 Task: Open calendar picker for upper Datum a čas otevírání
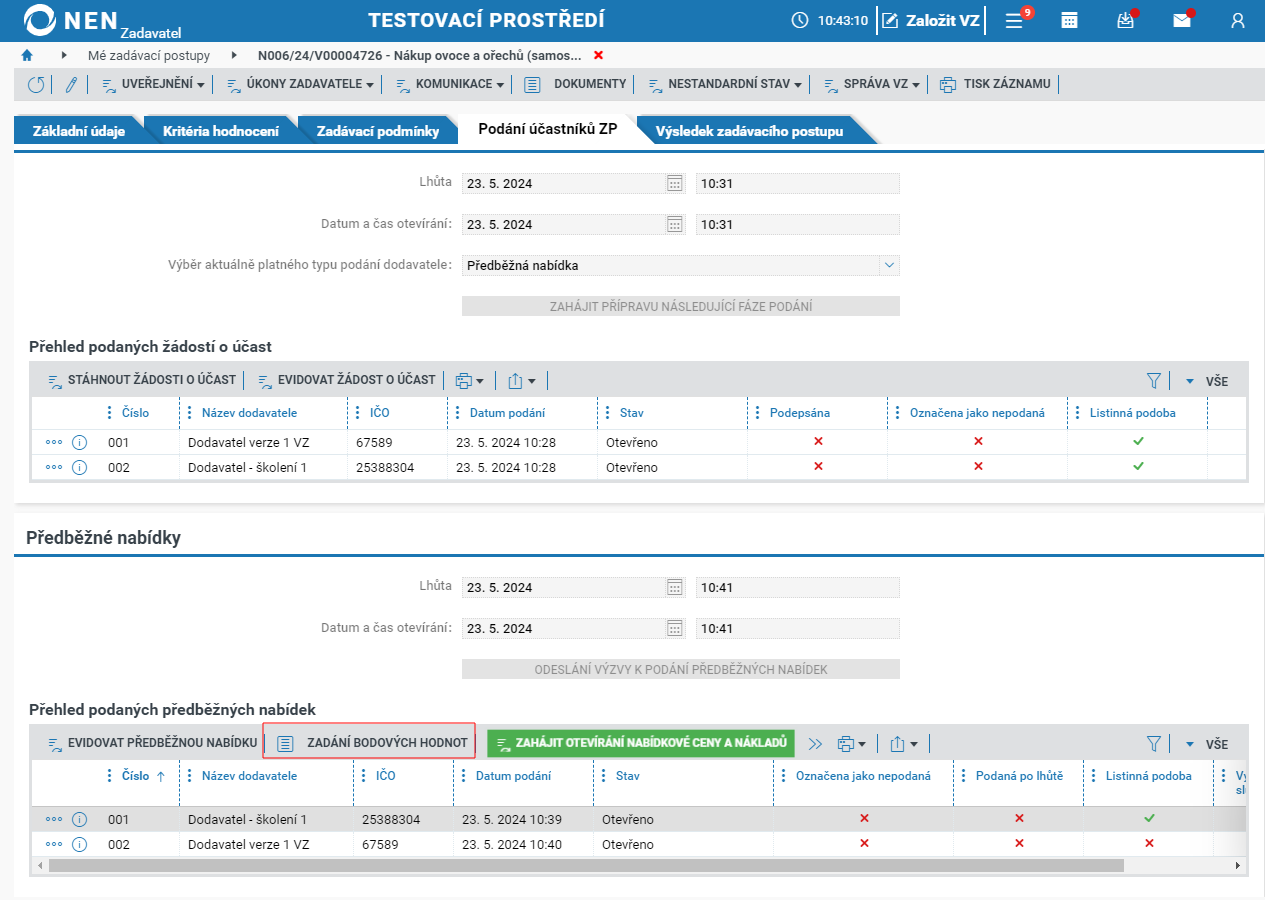coord(675,224)
